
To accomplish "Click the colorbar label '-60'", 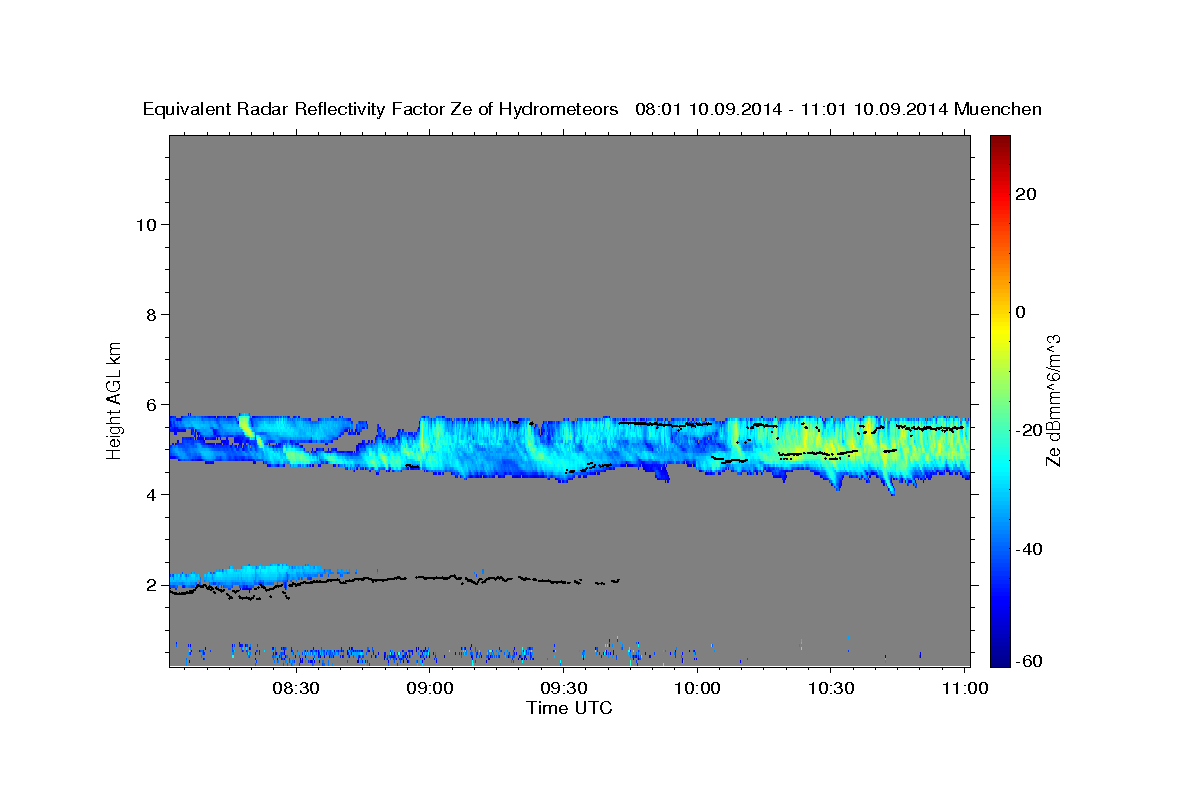I will click(x=1027, y=661).
